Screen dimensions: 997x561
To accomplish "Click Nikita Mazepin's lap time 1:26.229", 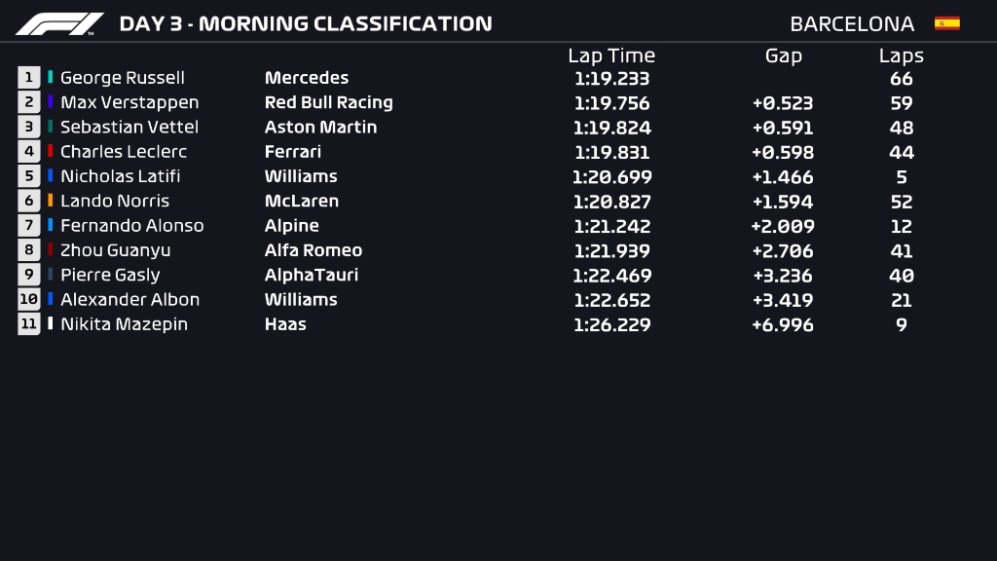I will click(611, 324).
